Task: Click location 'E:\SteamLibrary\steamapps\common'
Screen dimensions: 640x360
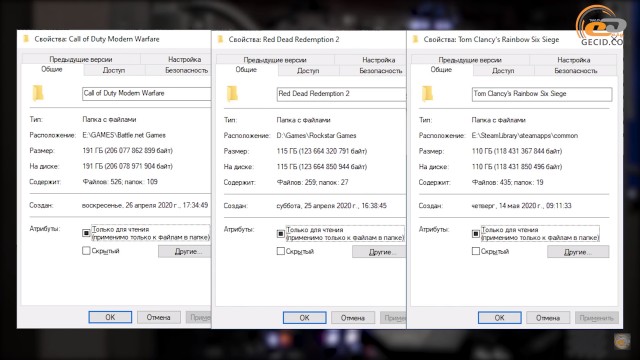Action: click(x=525, y=136)
